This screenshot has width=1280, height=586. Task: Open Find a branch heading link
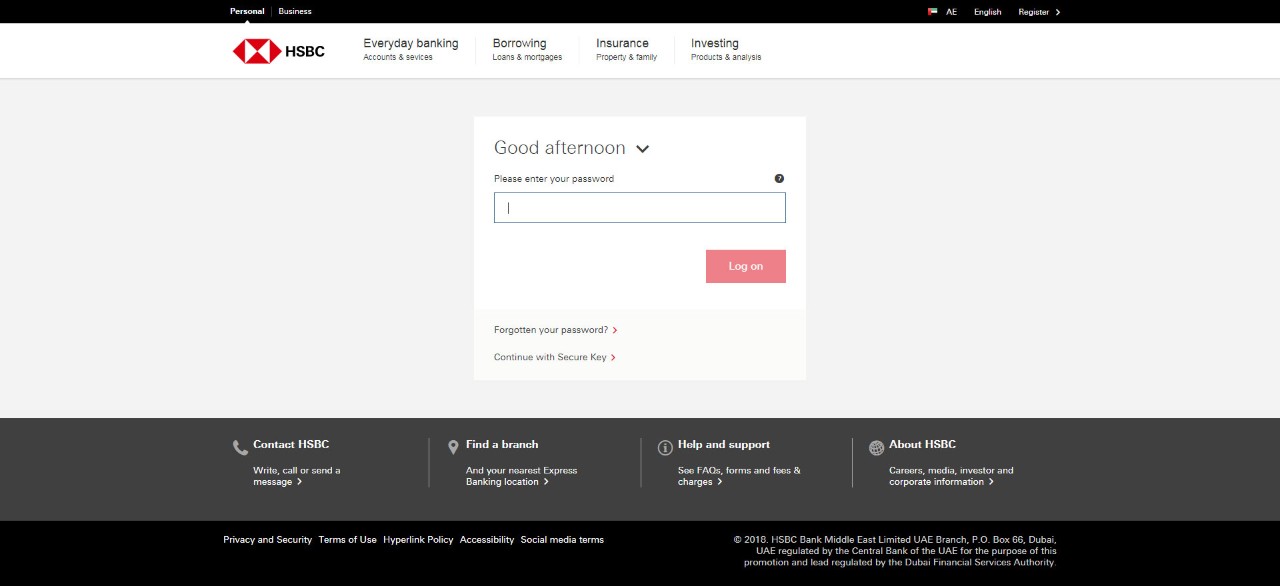(502, 444)
